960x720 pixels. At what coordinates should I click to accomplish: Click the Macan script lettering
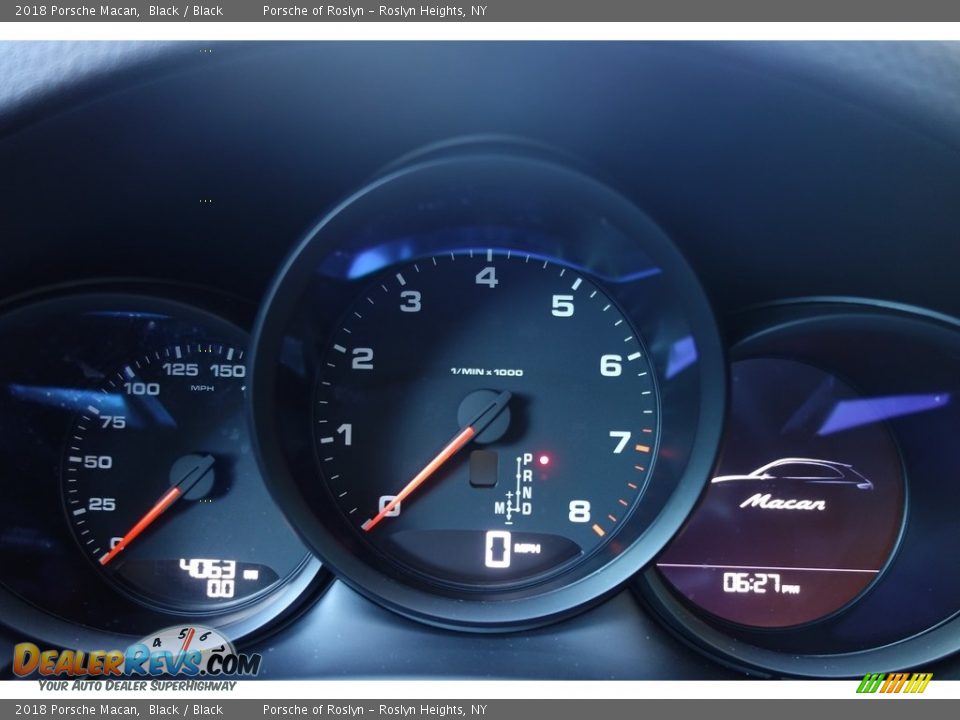(x=783, y=502)
